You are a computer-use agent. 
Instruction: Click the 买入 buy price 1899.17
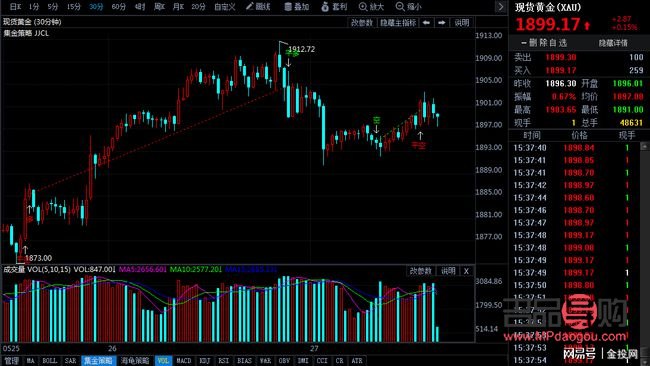[x=561, y=70]
